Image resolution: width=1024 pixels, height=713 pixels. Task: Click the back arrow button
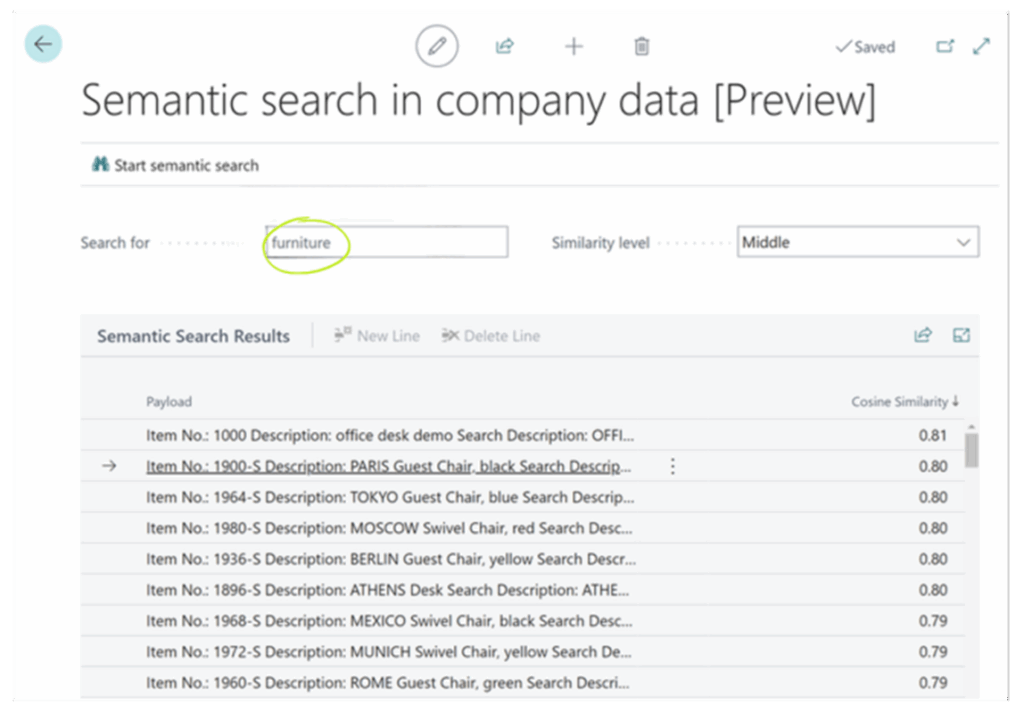[x=43, y=45]
